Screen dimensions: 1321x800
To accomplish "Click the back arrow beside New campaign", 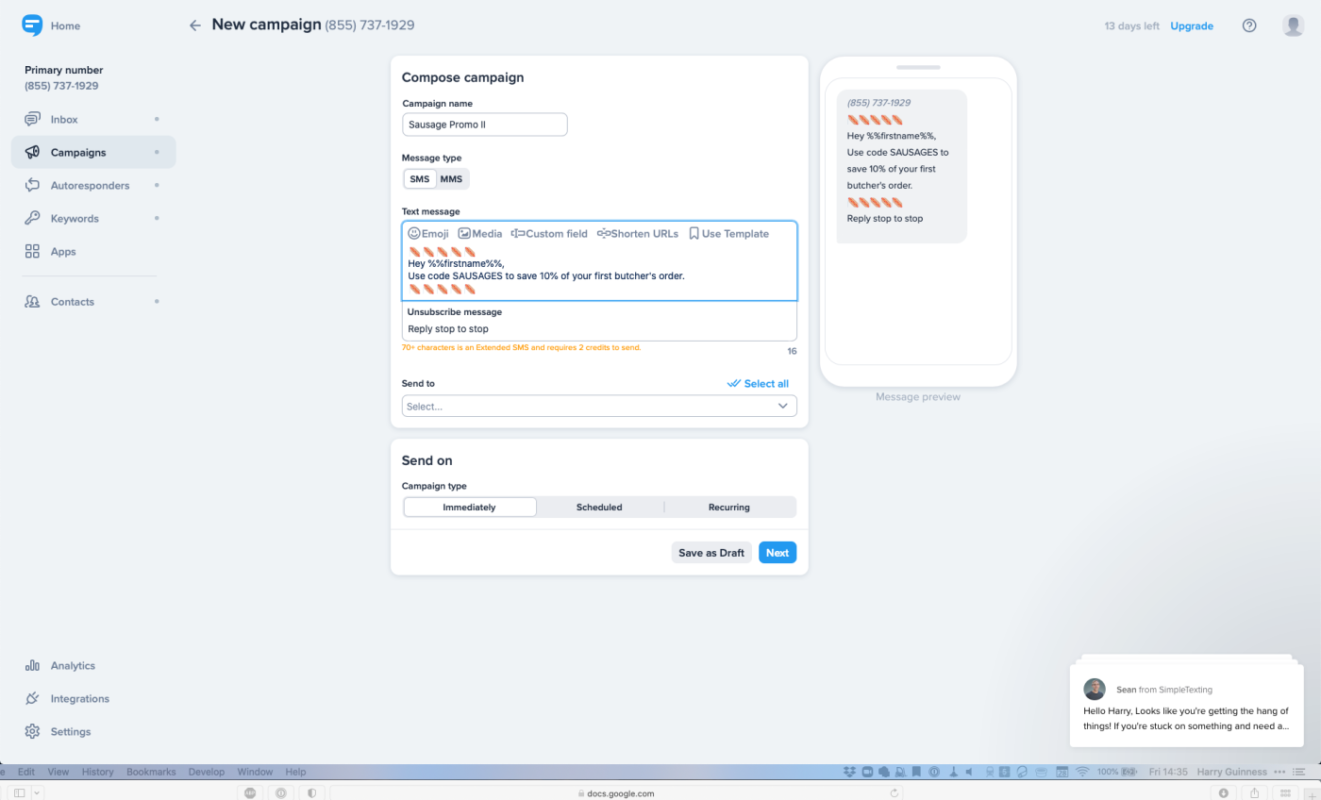I will pos(195,26).
